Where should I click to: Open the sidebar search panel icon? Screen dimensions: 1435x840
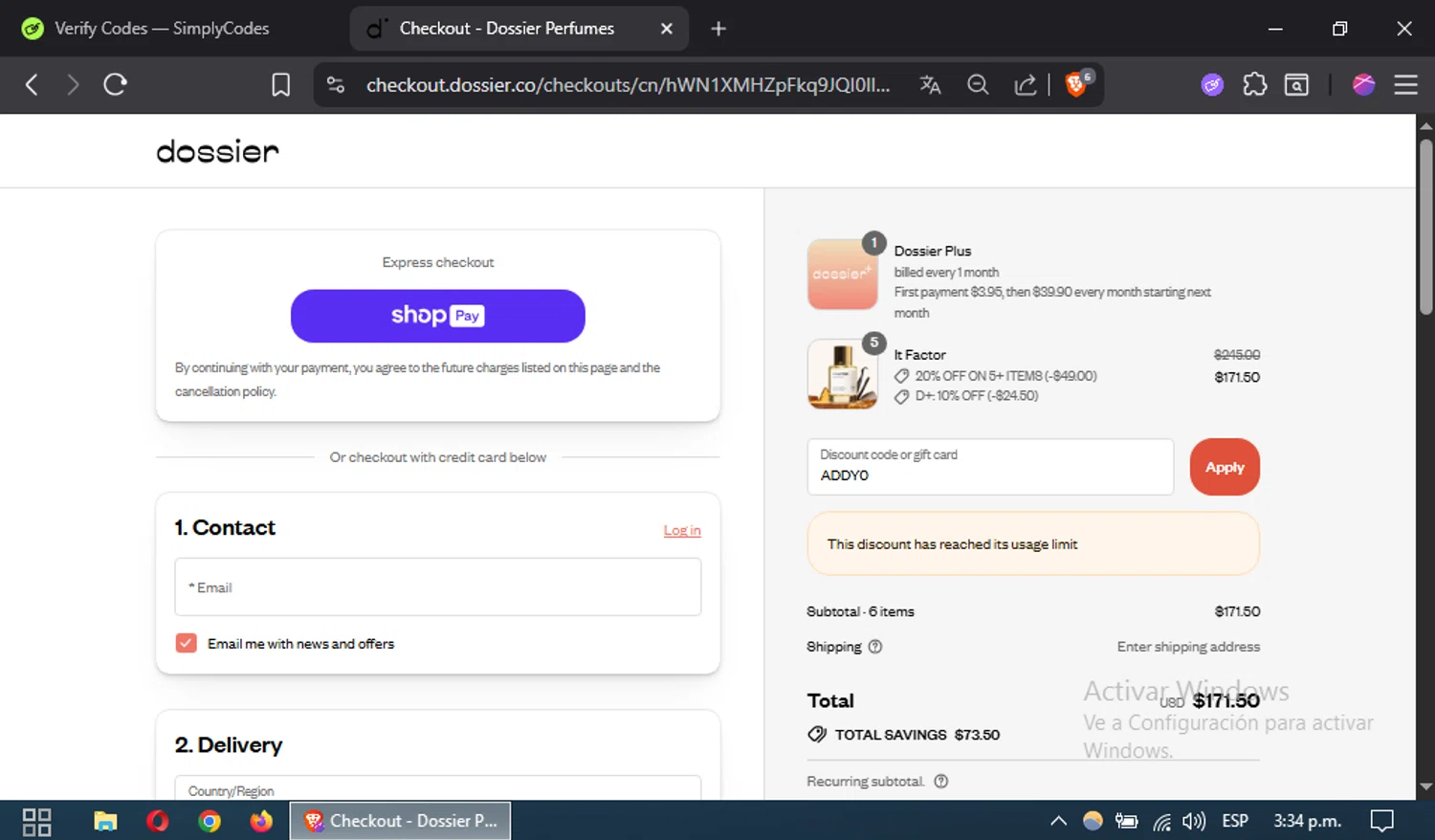tap(1296, 85)
